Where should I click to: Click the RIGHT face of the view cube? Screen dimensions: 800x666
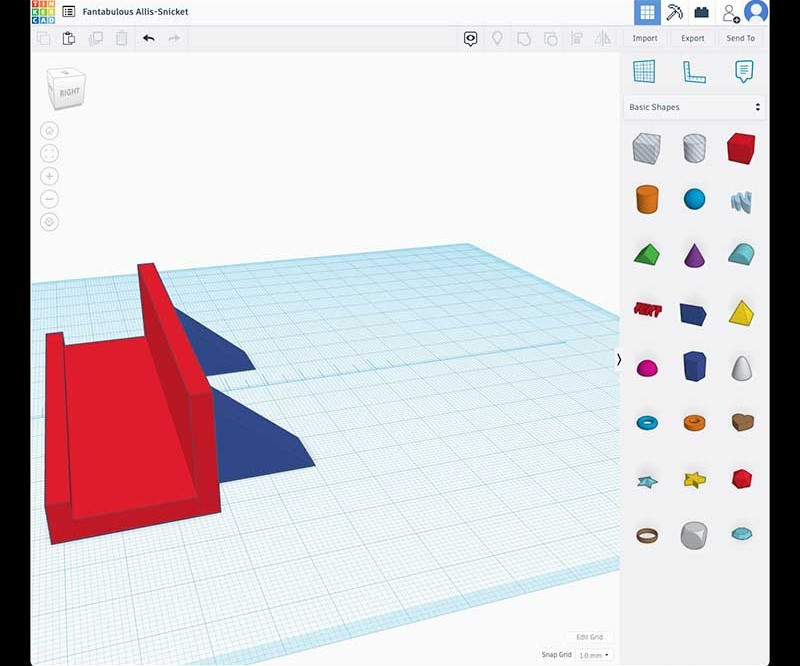(x=69, y=92)
